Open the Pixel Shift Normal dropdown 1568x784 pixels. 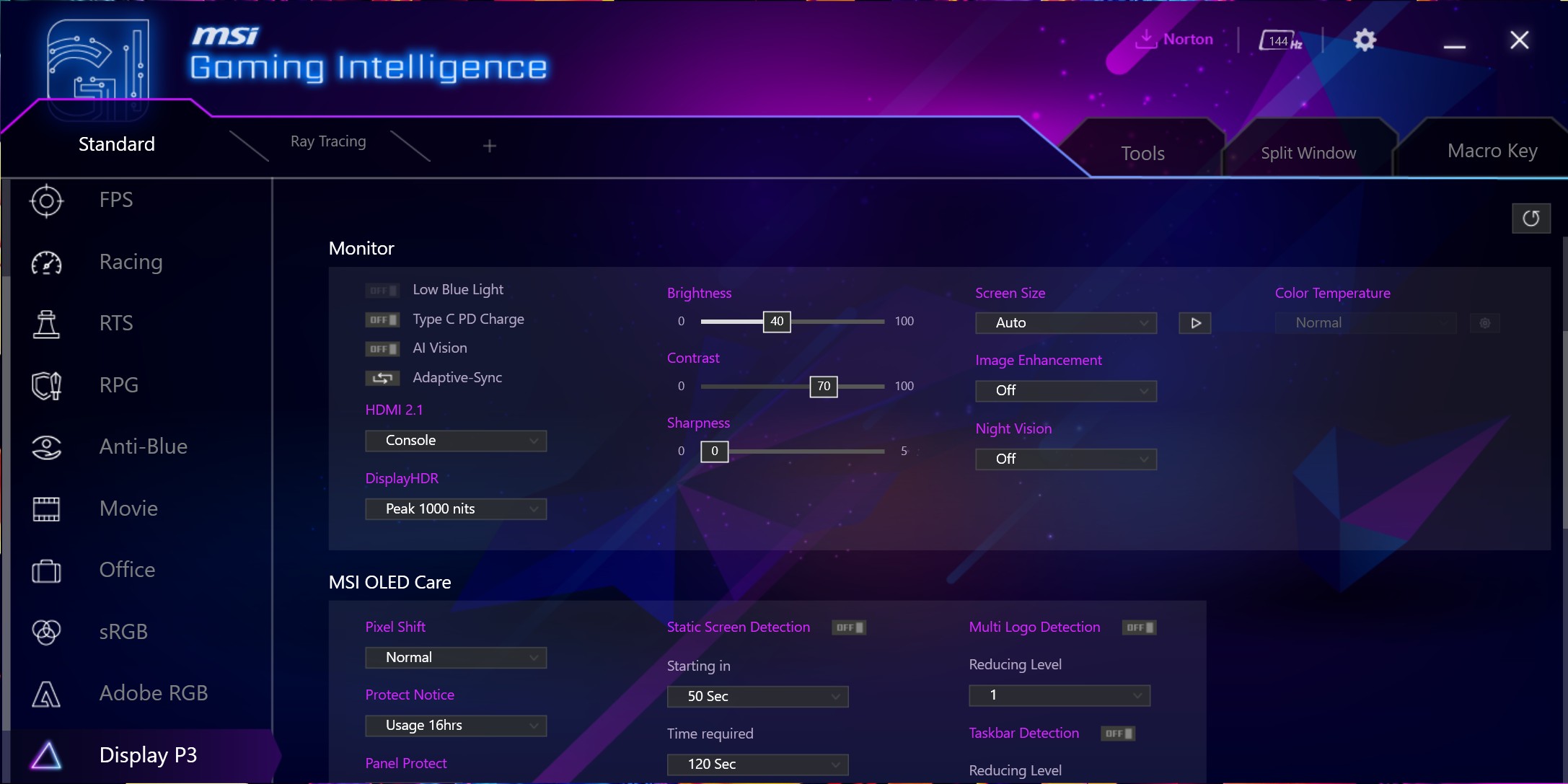pyautogui.click(x=456, y=658)
